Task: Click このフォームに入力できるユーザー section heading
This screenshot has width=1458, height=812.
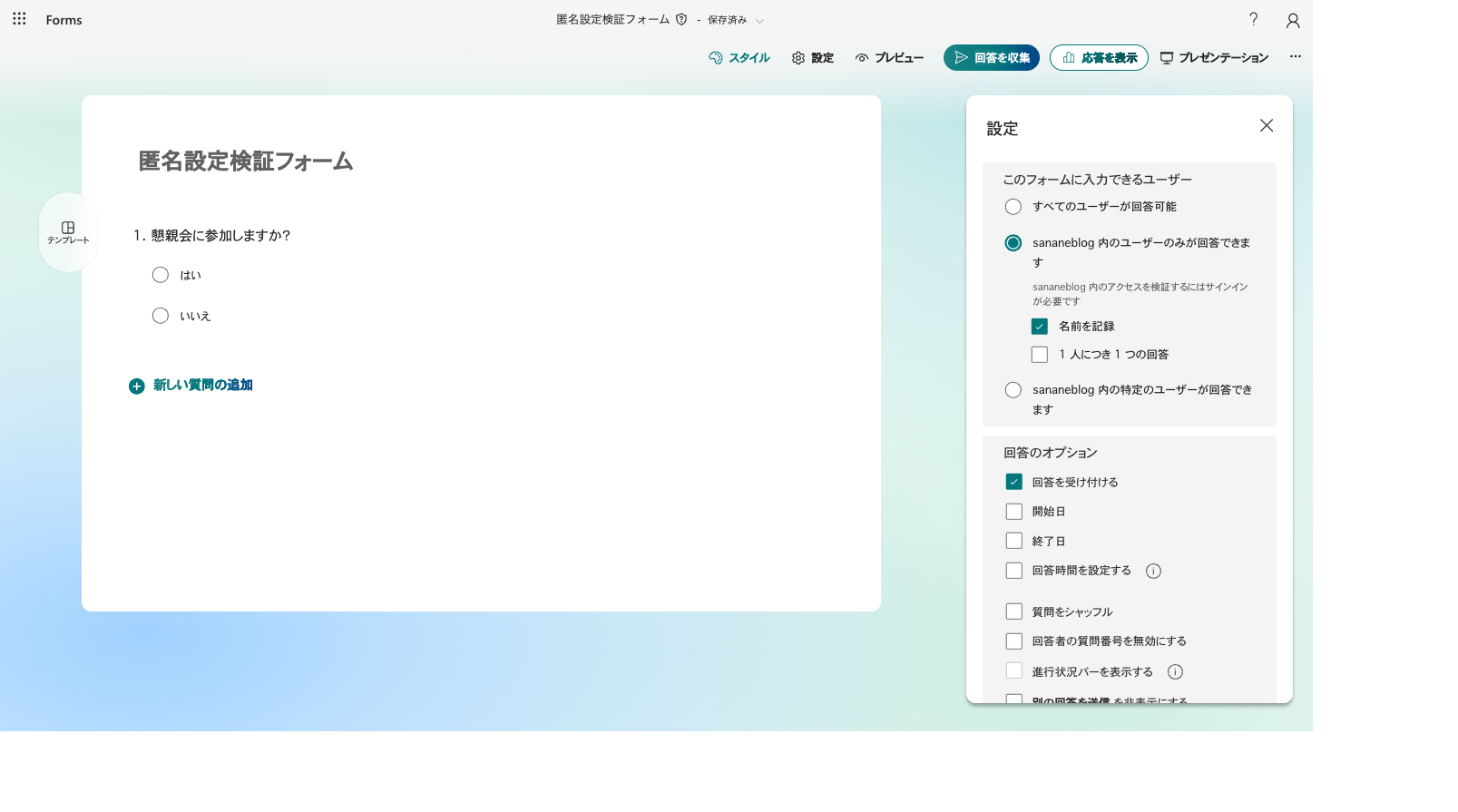Action: [x=1098, y=180]
